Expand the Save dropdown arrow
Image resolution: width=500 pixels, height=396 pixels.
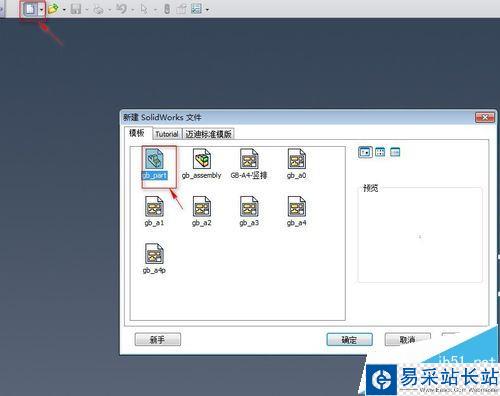(x=86, y=10)
